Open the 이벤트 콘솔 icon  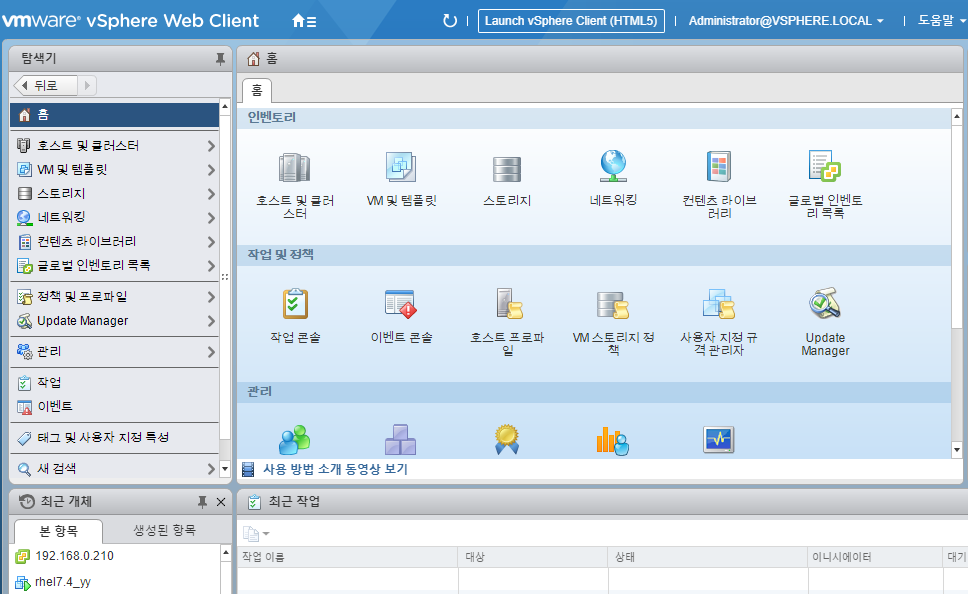[x=401, y=304]
